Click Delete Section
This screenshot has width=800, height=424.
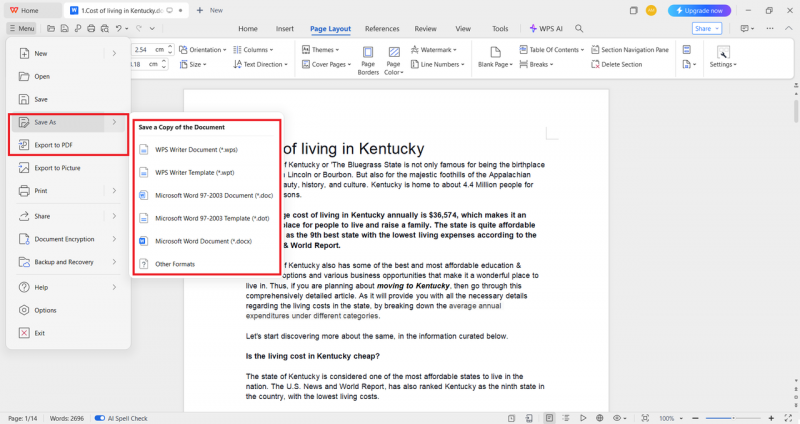point(616,64)
